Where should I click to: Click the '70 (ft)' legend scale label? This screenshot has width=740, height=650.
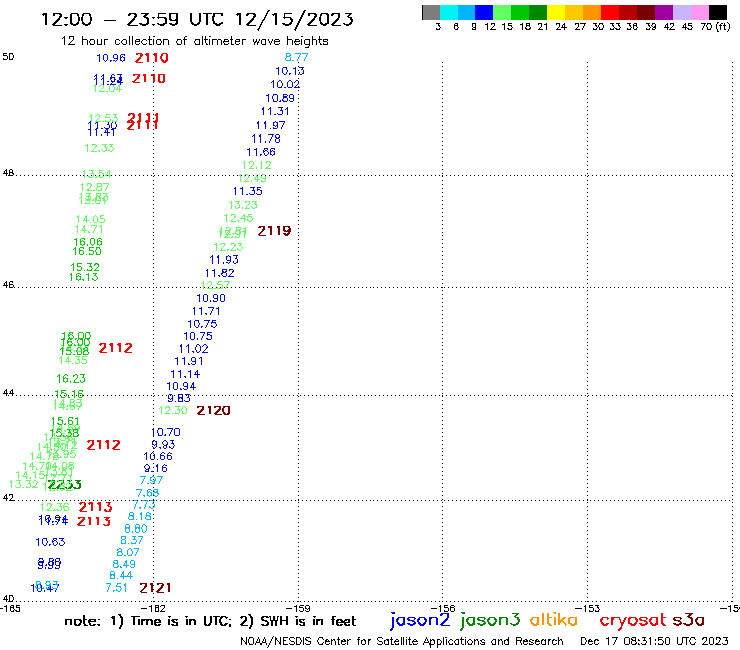tap(715, 26)
